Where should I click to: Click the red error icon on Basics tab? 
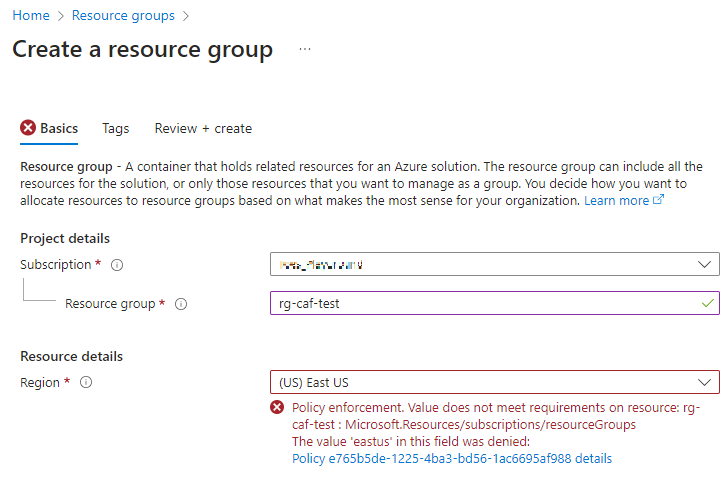28,128
